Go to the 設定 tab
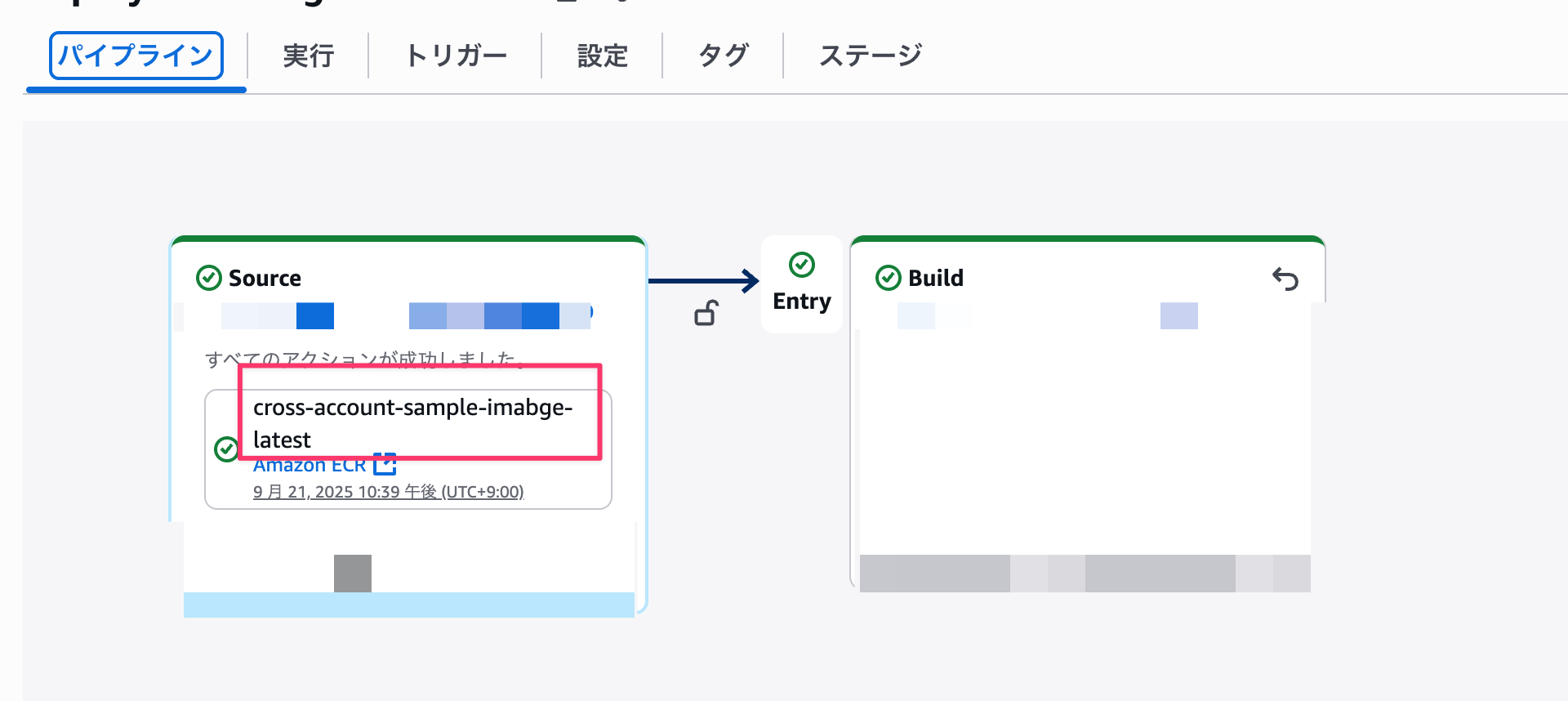This screenshot has height=701, width=1568. pyautogui.click(x=602, y=56)
